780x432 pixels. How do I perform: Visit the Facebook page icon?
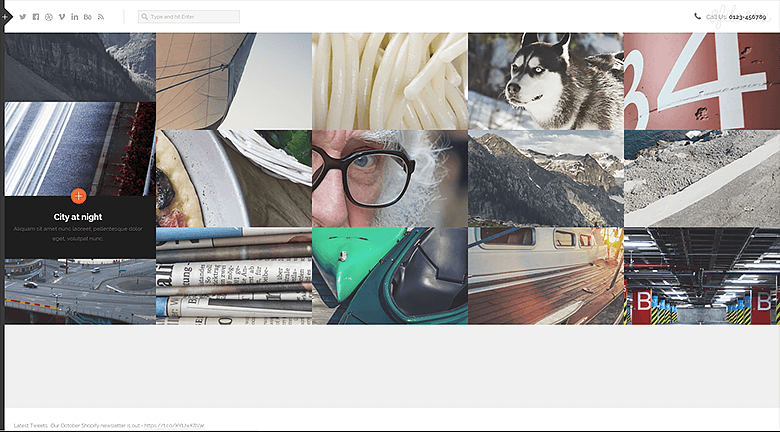coord(36,17)
